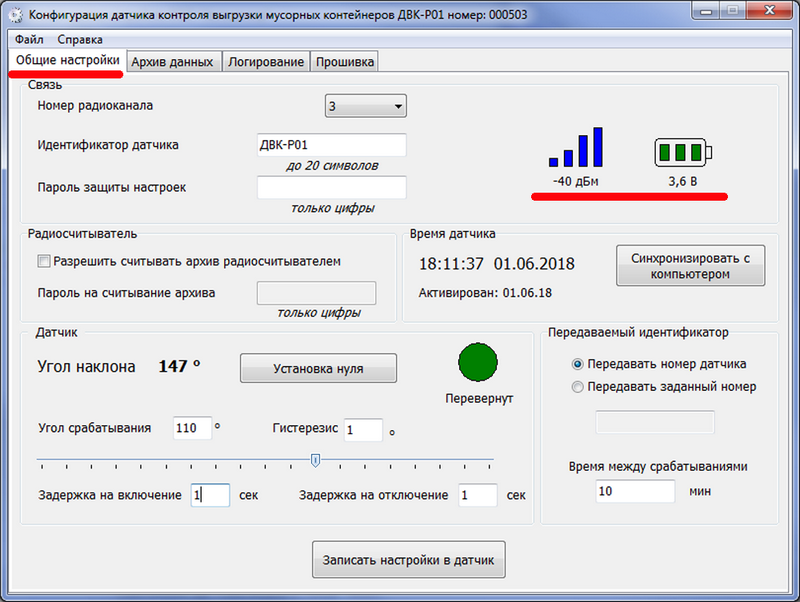Click the Задержка на отключение field
This screenshot has height=602, width=800.
(478, 495)
